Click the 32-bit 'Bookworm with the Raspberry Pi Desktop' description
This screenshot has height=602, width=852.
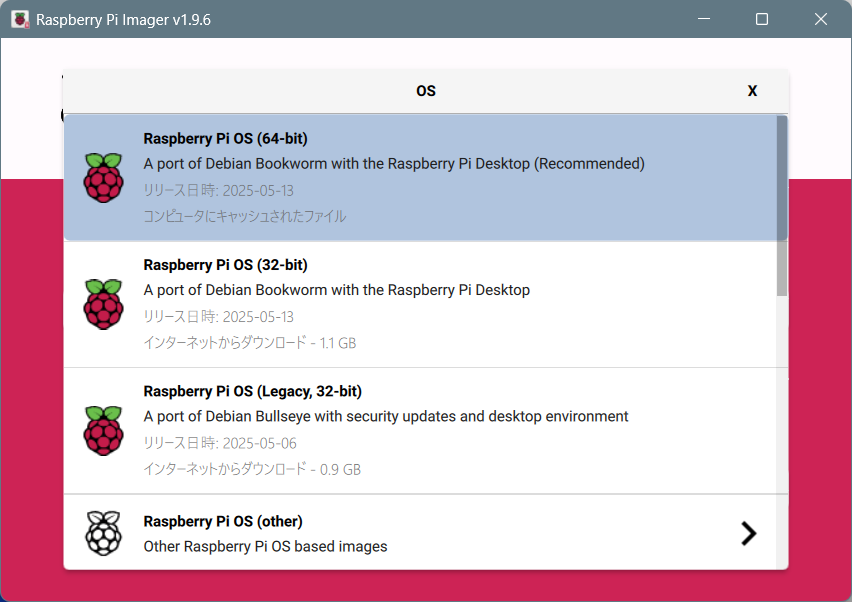pos(337,290)
